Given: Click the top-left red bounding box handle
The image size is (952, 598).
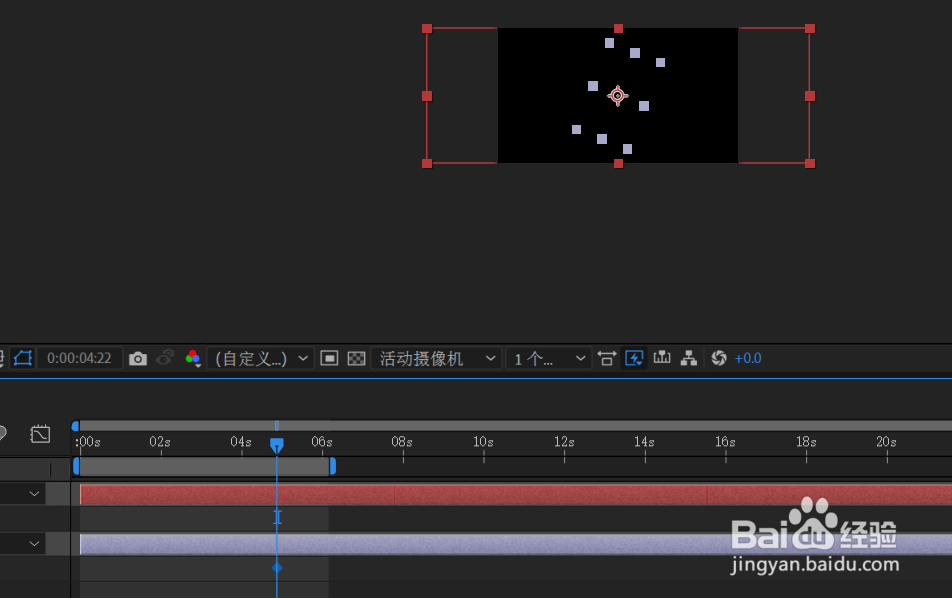Looking at the screenshot, I should 427,29.
